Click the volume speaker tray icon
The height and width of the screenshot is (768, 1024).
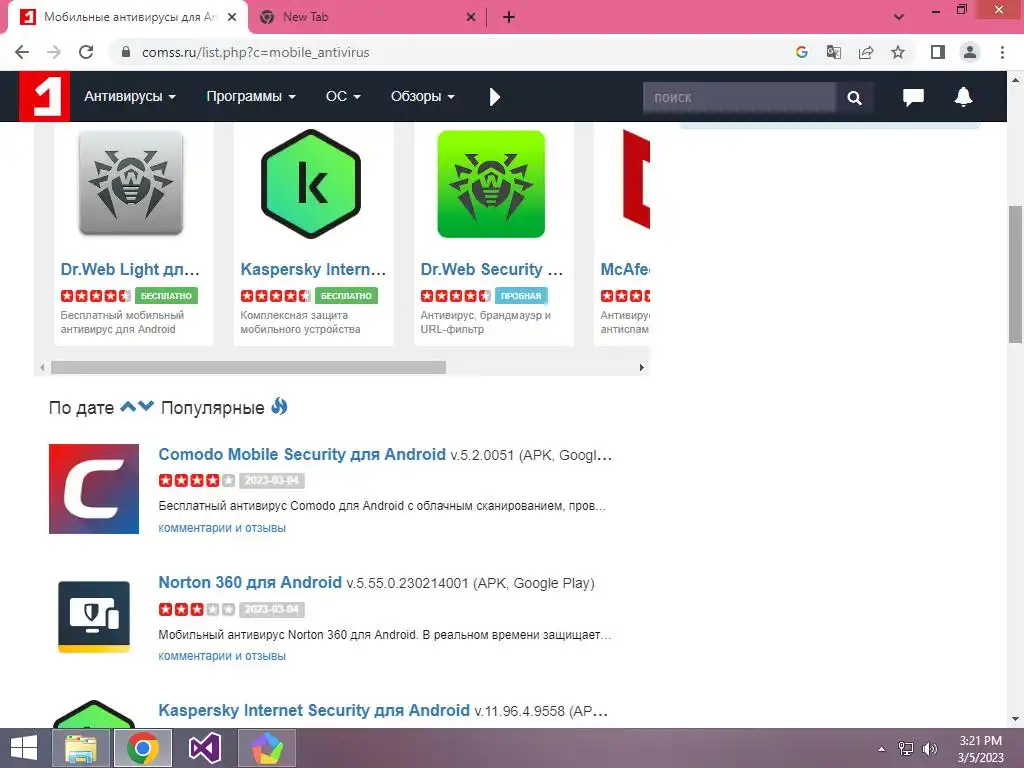(929, 749)
